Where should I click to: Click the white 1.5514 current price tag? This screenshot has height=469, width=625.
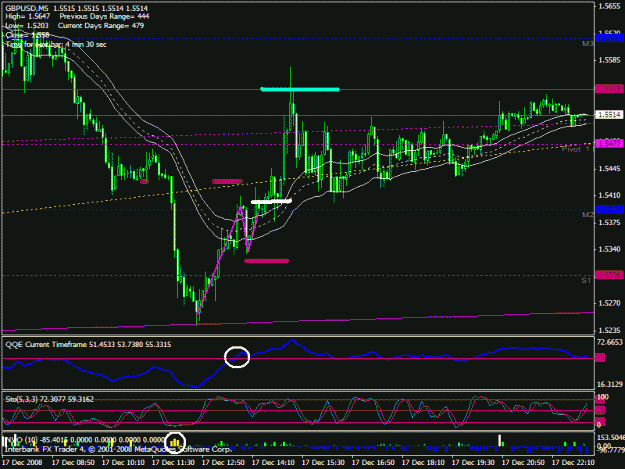point(609,115)
